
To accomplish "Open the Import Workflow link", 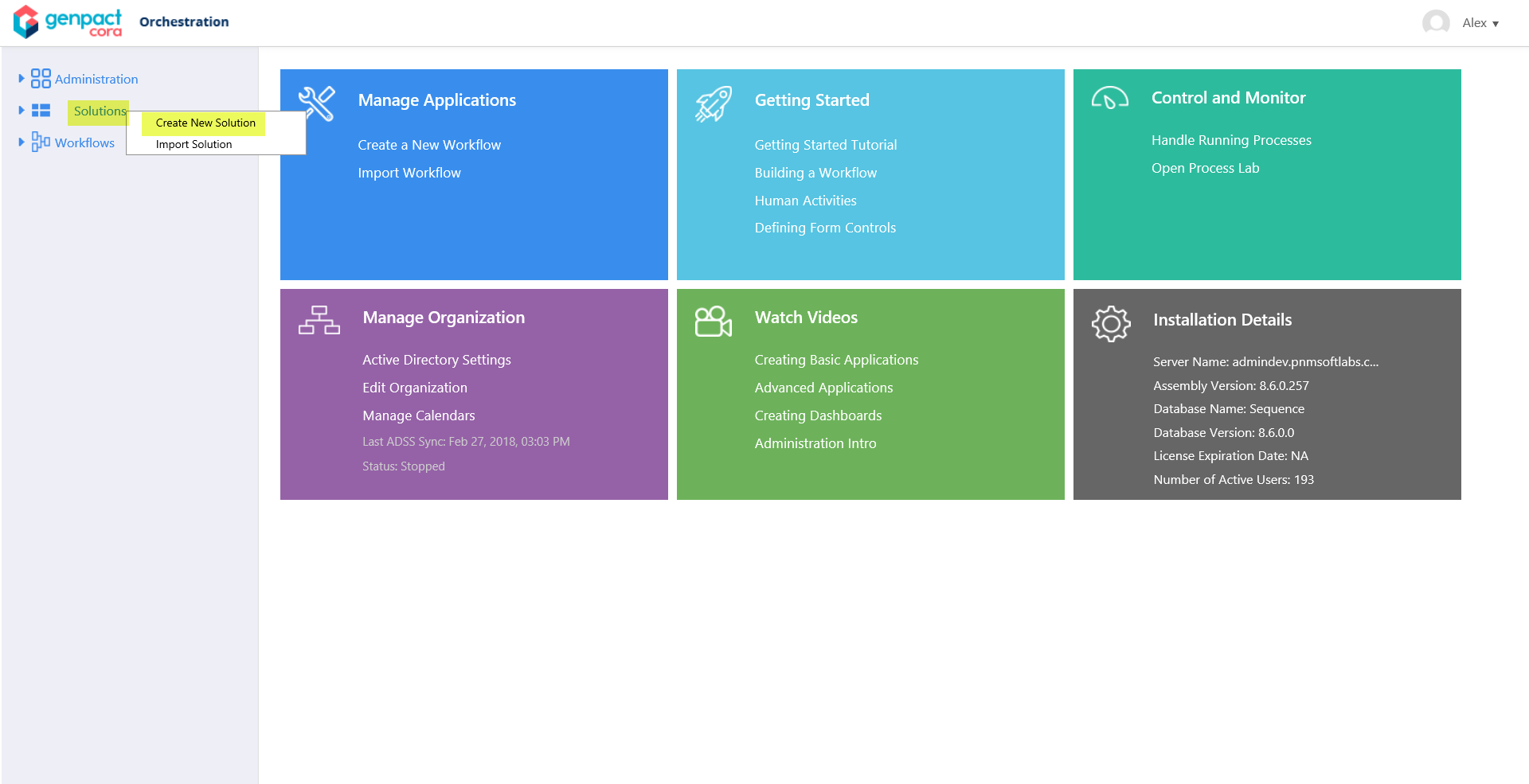I will 409,173.
